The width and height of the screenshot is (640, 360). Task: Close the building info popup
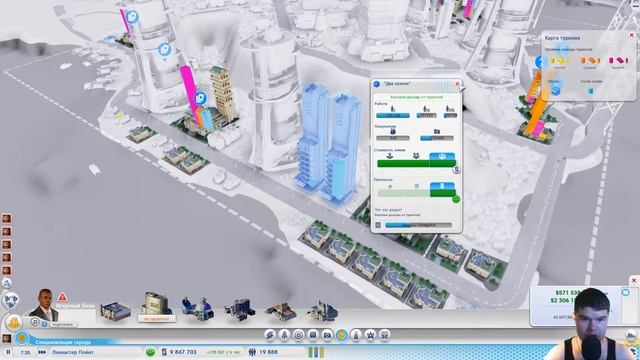click(458, 84)
